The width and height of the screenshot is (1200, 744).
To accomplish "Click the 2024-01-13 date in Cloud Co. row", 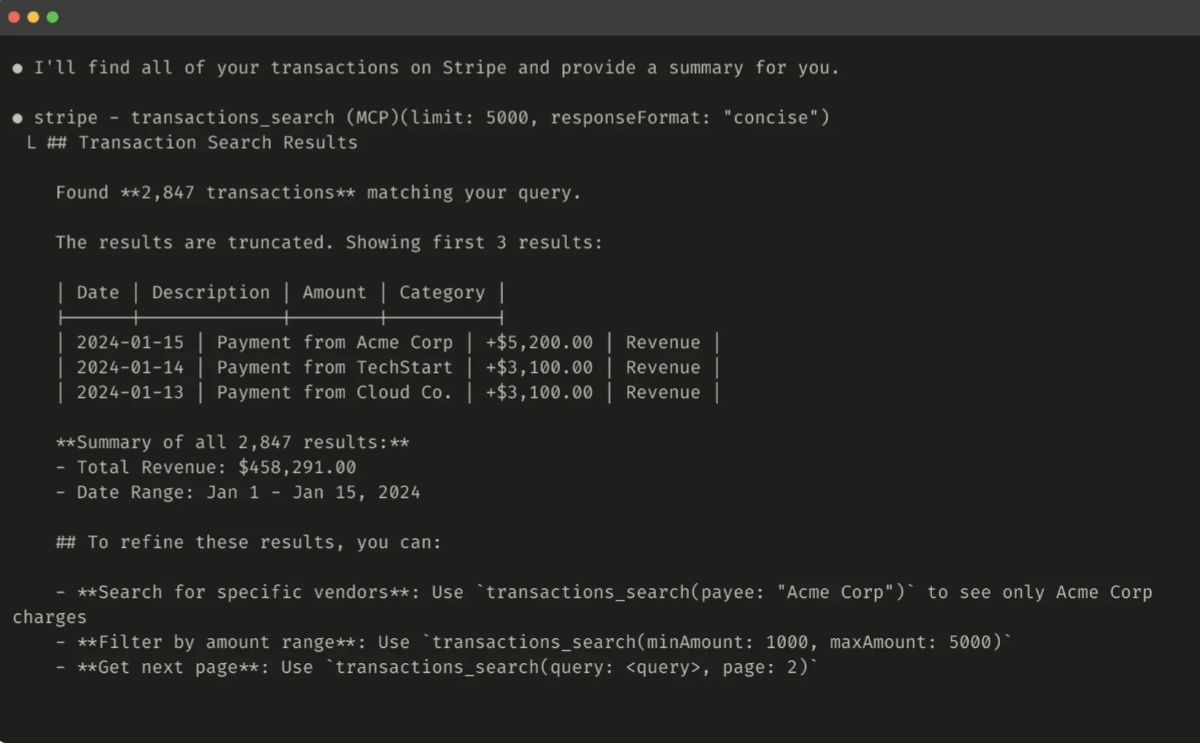I will (130, 393).
